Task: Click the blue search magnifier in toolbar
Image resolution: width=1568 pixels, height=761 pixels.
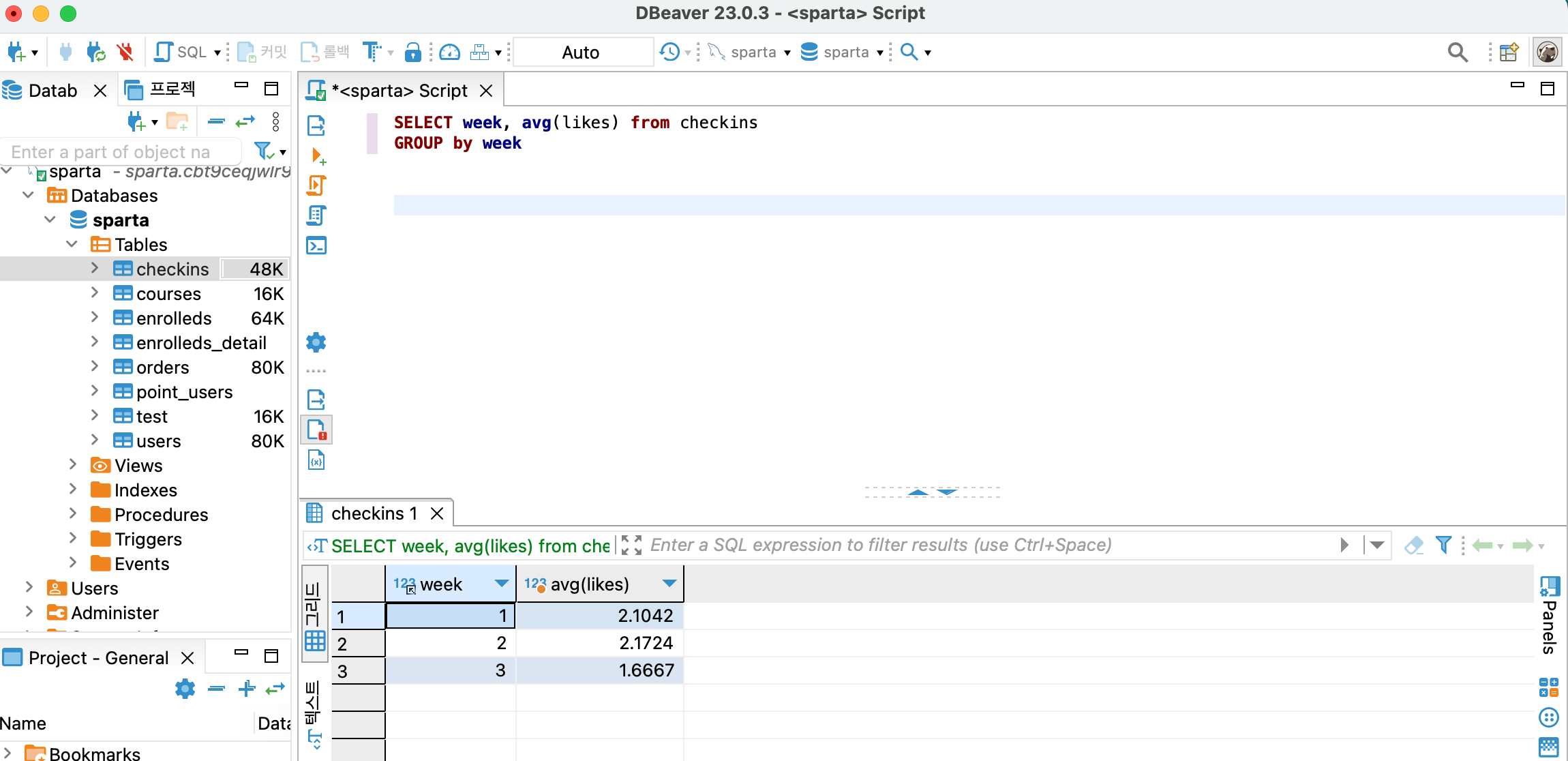Action: point(909,53)
